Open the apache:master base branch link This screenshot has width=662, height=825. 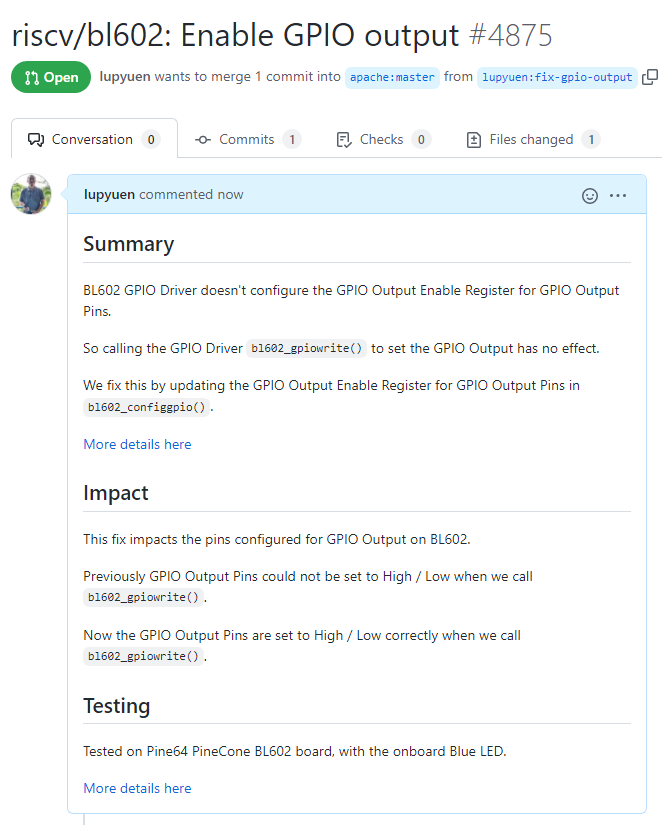[392, 77]
